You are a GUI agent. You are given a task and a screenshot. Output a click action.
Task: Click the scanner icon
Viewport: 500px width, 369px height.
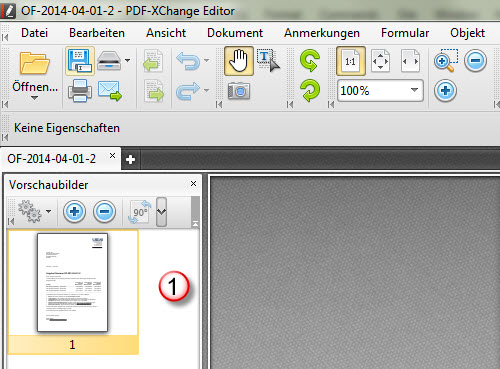point(109,61)
